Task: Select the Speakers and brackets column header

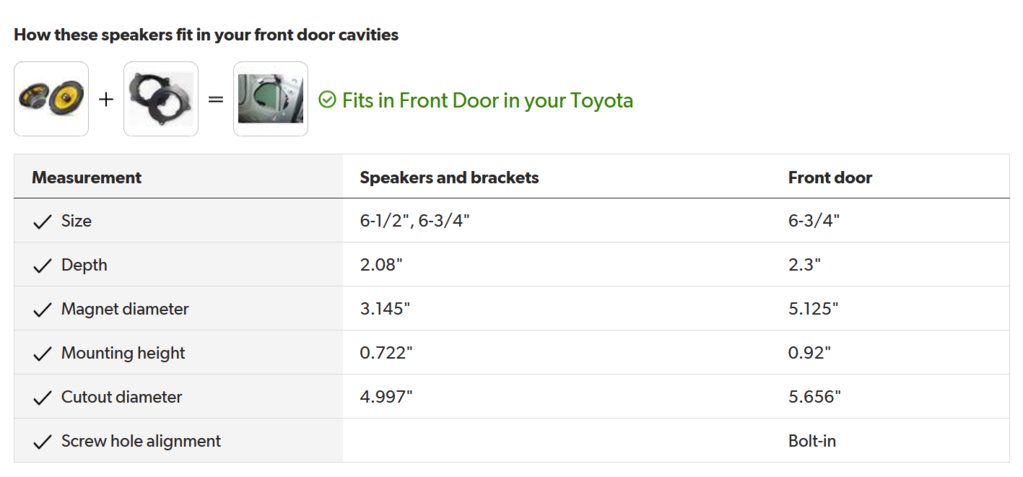Action: click(450, 177)
